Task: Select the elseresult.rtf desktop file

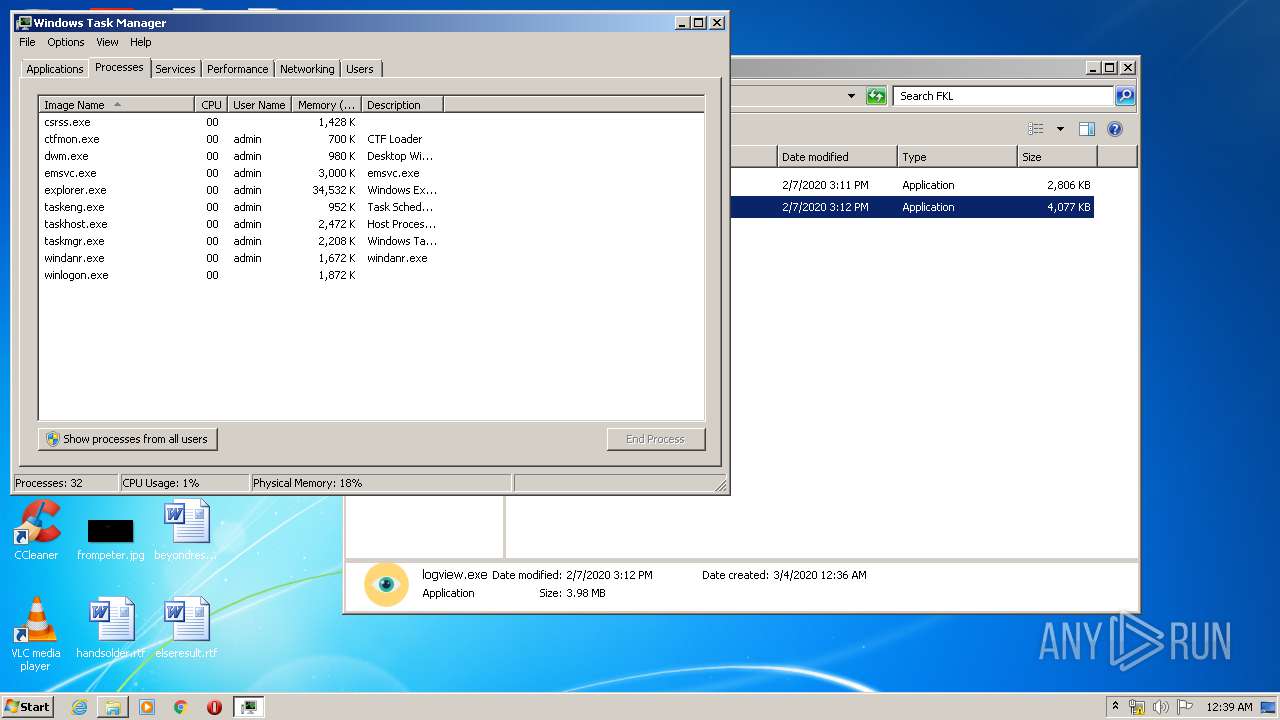Action: coord(186,629)
